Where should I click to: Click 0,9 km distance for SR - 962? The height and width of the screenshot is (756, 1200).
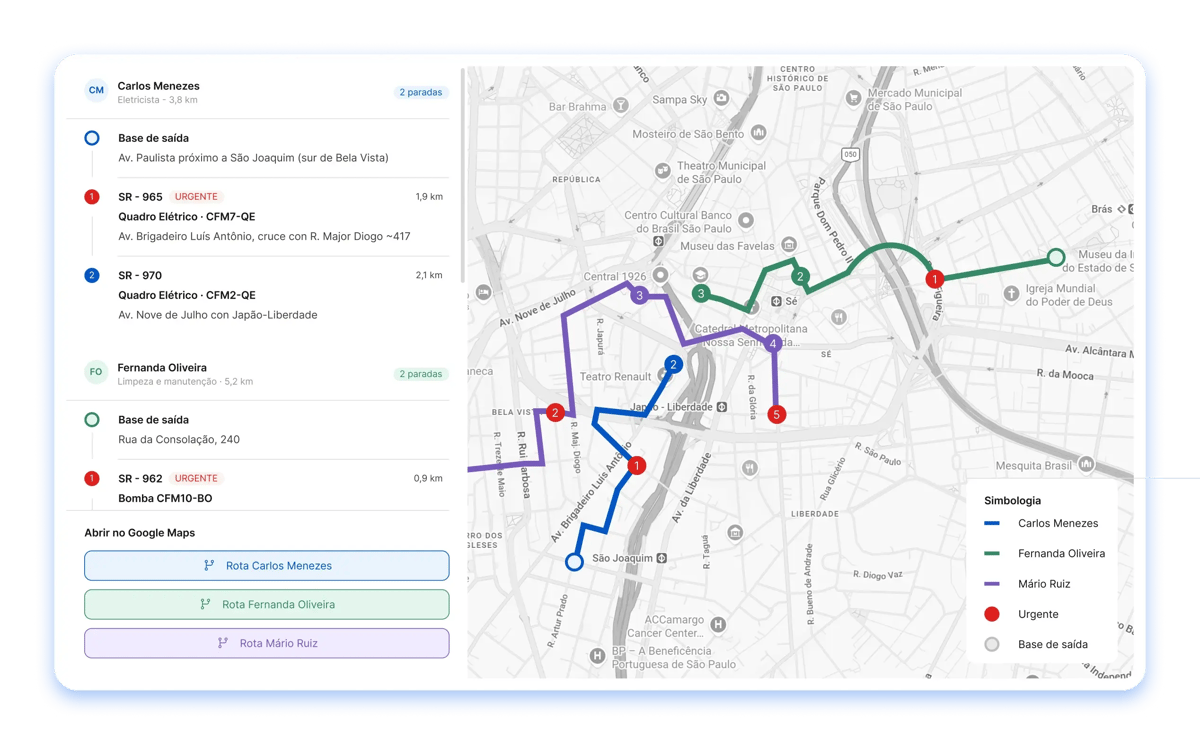point(428,478)
